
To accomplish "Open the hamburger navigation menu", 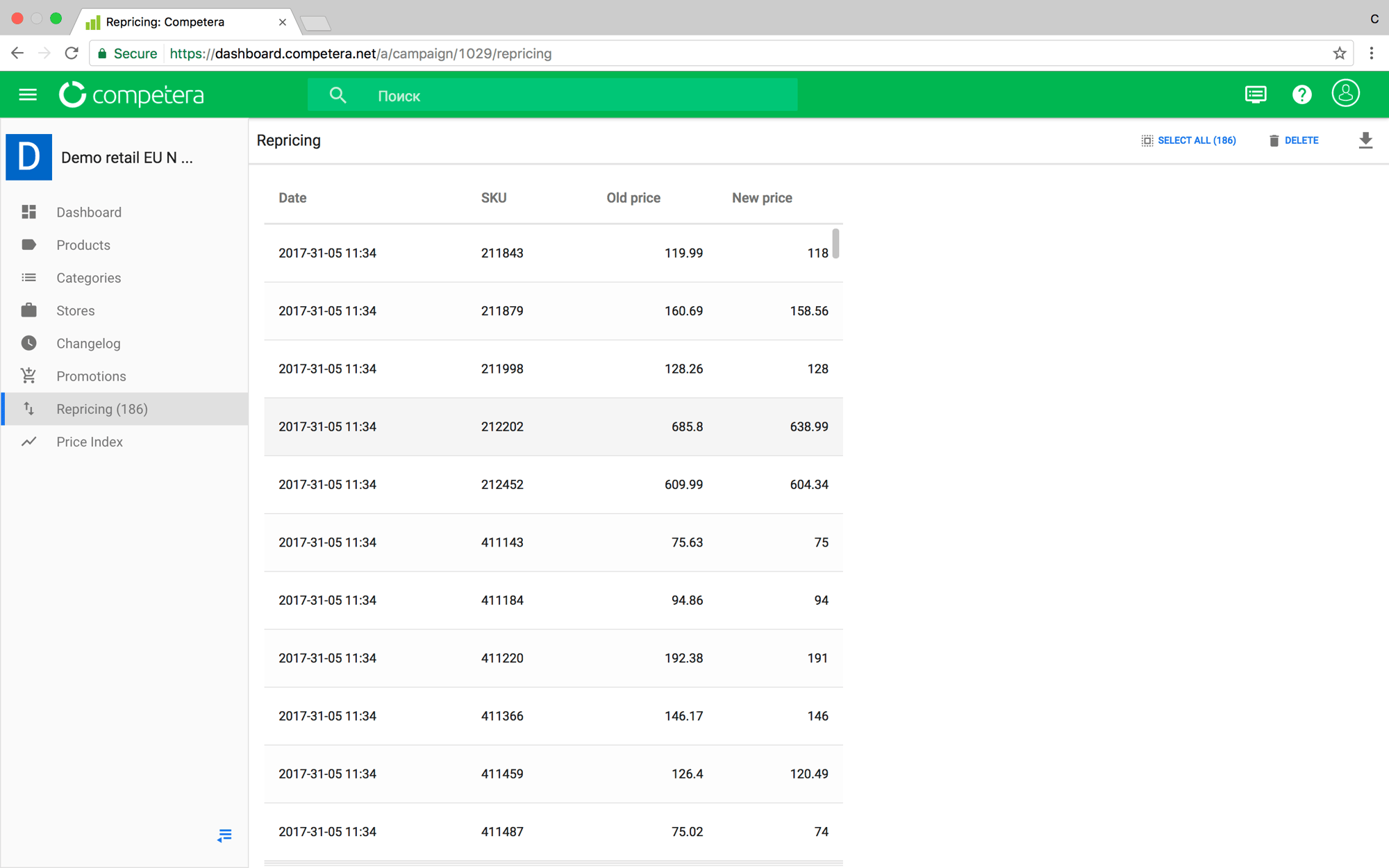I will coord(28,94).
